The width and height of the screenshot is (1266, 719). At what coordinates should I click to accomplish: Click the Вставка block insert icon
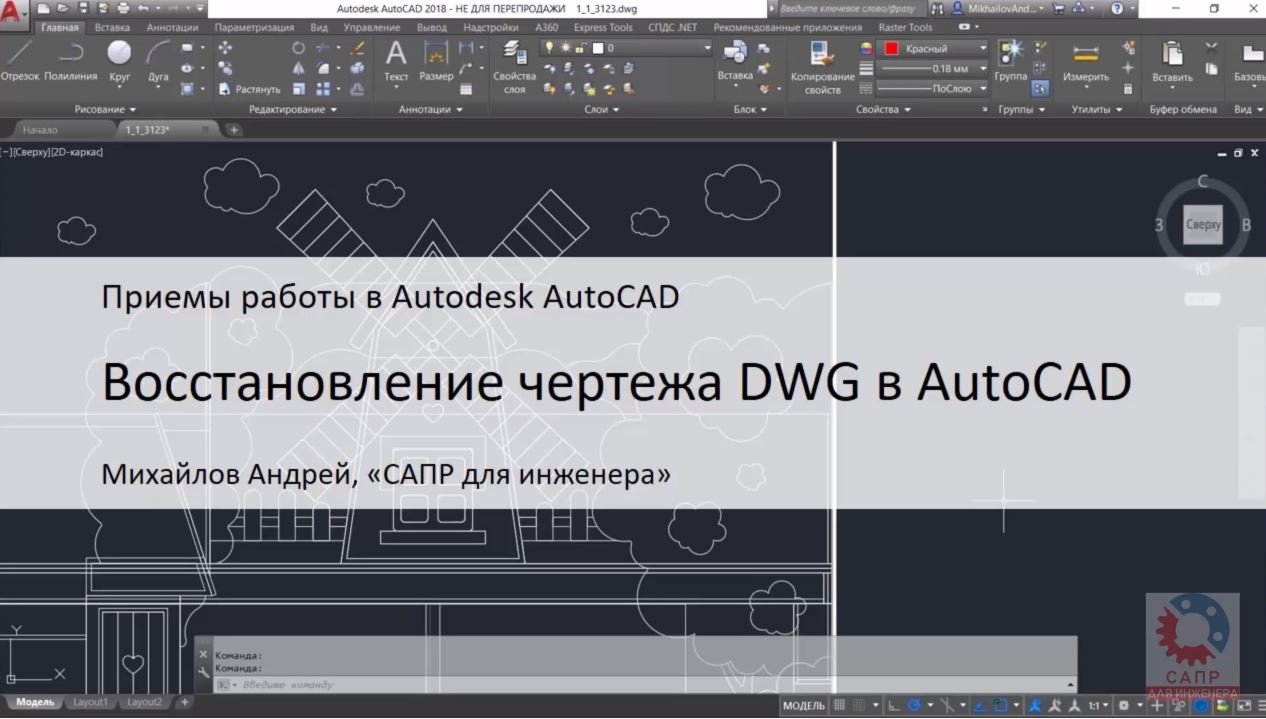coord(735,60)
